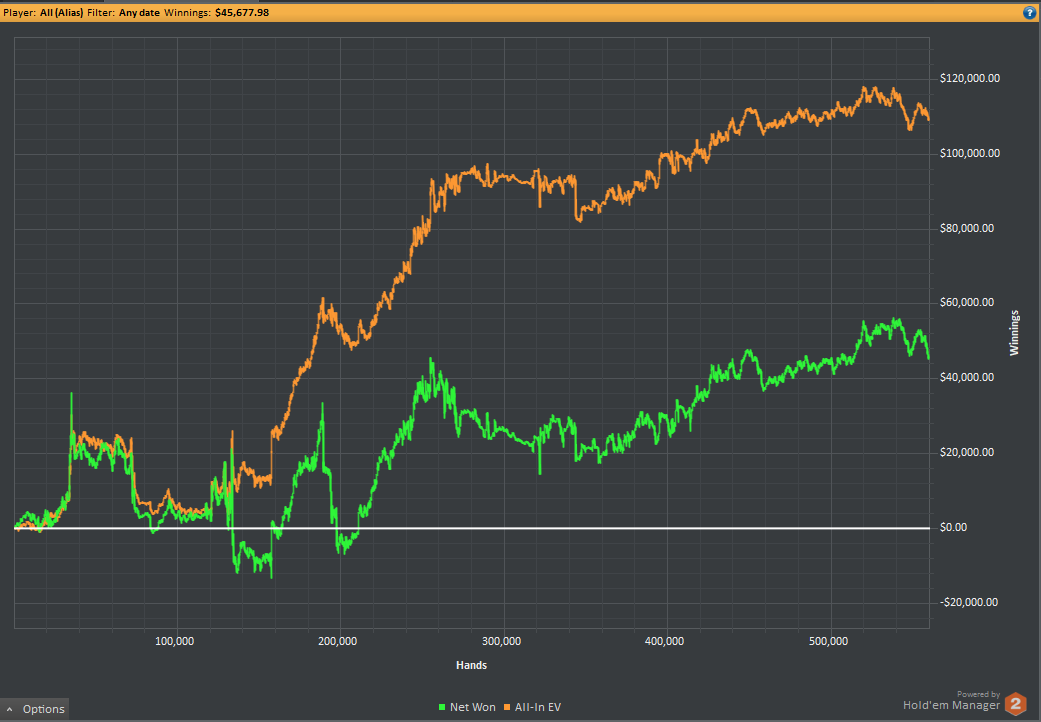Image resolution: width=1041 pixels, height=722 pixels.
Task: Click the $120,000.00 y-axis label
Action: (x=969, y=79)
